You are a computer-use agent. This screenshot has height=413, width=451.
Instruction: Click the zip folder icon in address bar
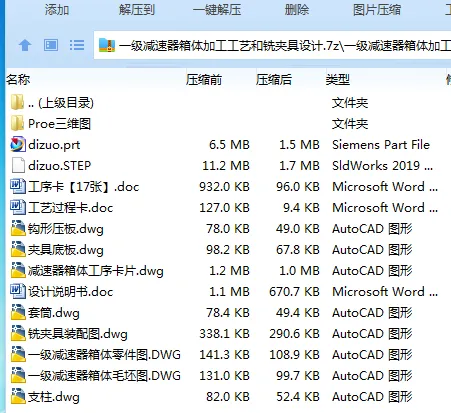click(107, 45)
